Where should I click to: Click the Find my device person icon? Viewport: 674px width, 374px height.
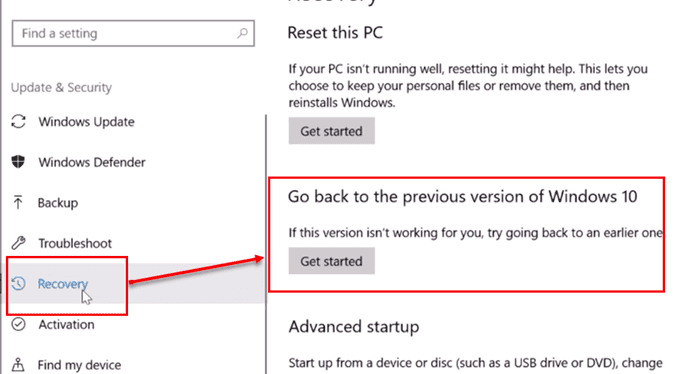[x=18, y=365]
